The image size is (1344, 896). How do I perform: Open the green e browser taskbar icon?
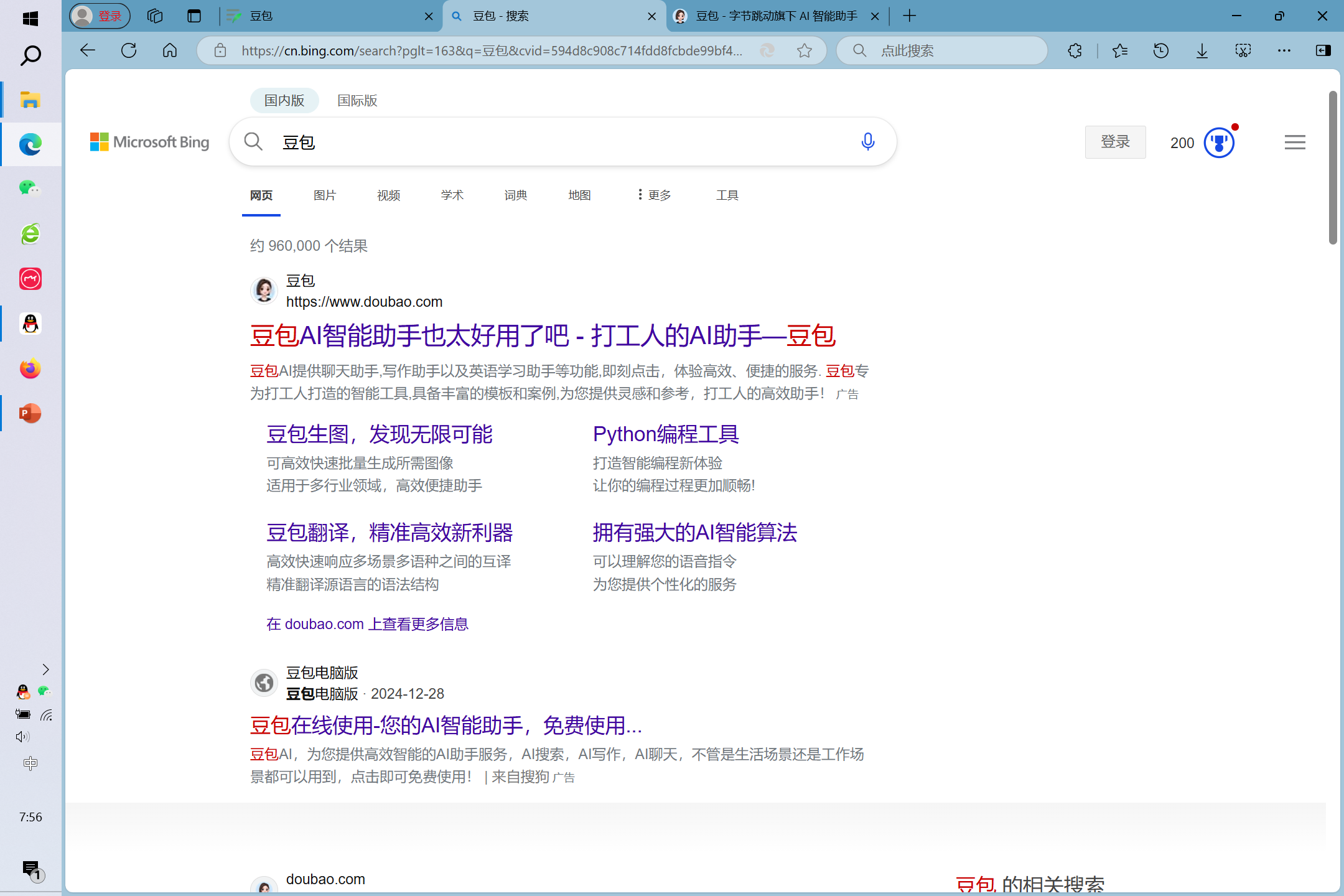tap(30, 234)
